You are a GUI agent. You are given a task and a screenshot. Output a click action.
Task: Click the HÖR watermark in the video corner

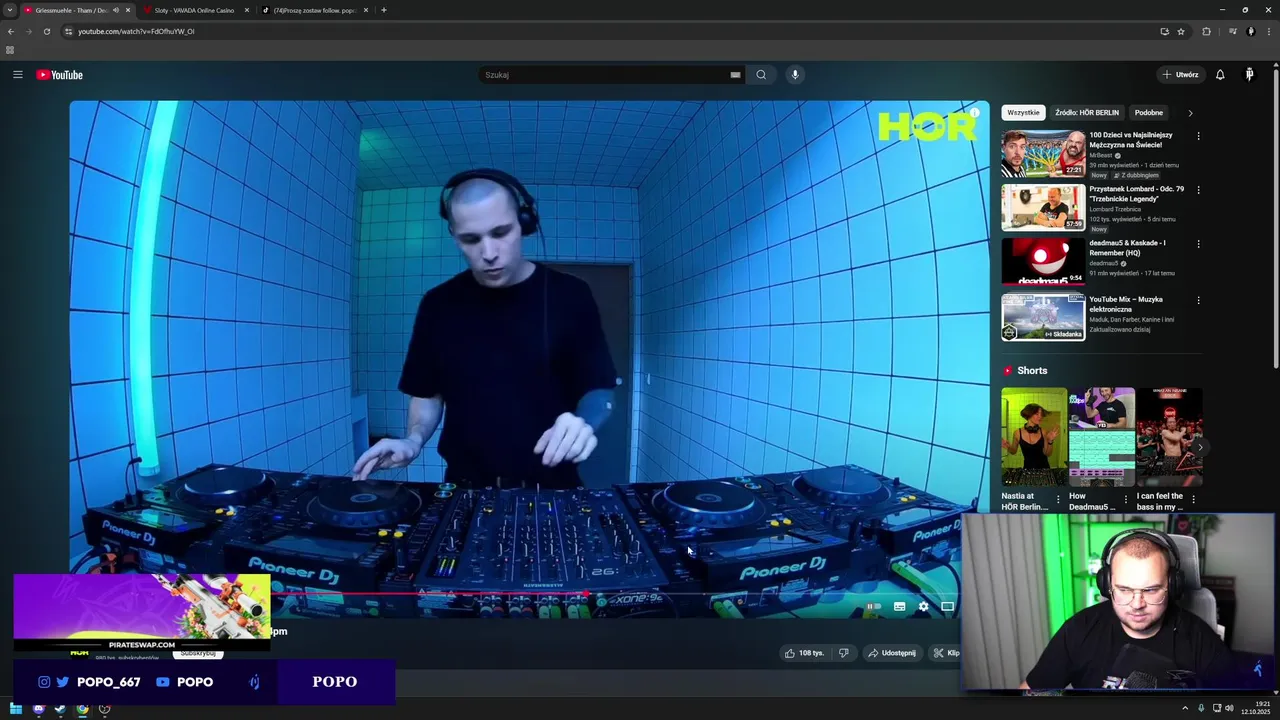[927, 127]
